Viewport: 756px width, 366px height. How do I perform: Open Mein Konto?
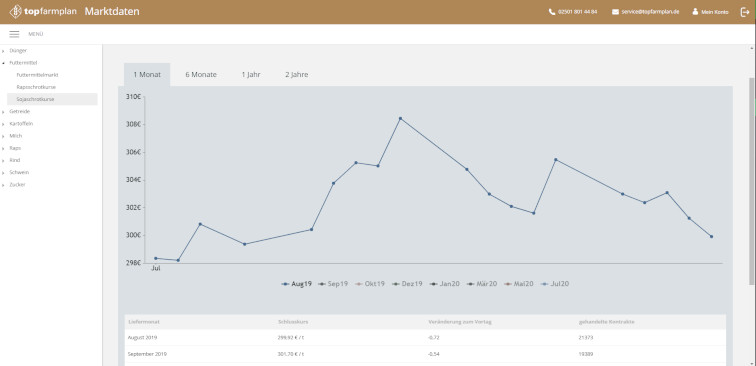point(715,12)
